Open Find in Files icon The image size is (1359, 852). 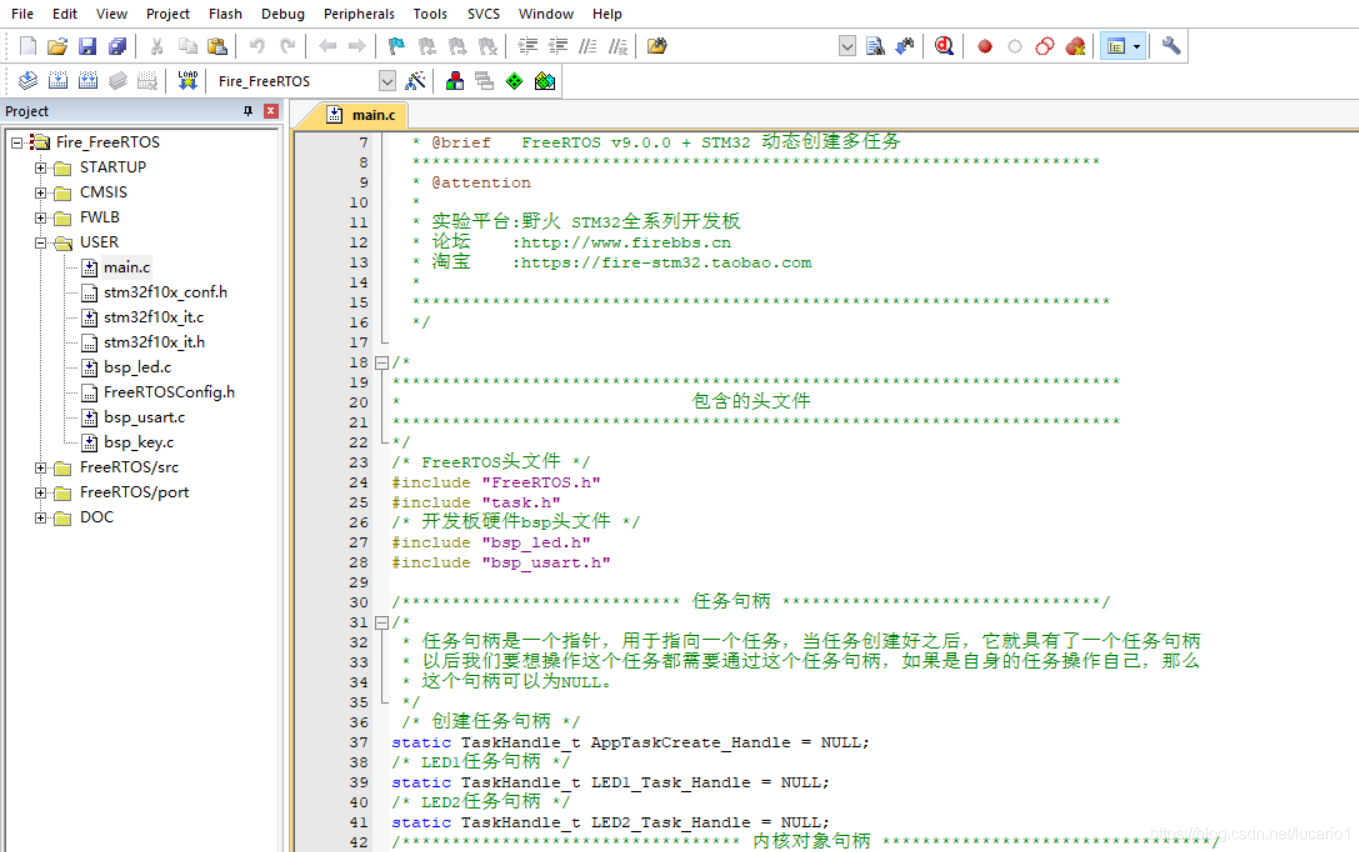[x=657, y=46]
